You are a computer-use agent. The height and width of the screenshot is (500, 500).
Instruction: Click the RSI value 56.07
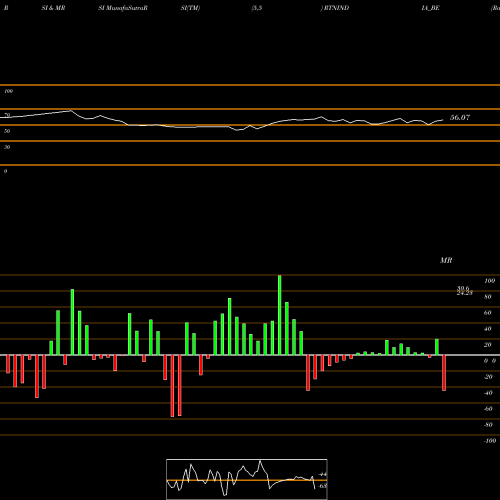(460, 117)
